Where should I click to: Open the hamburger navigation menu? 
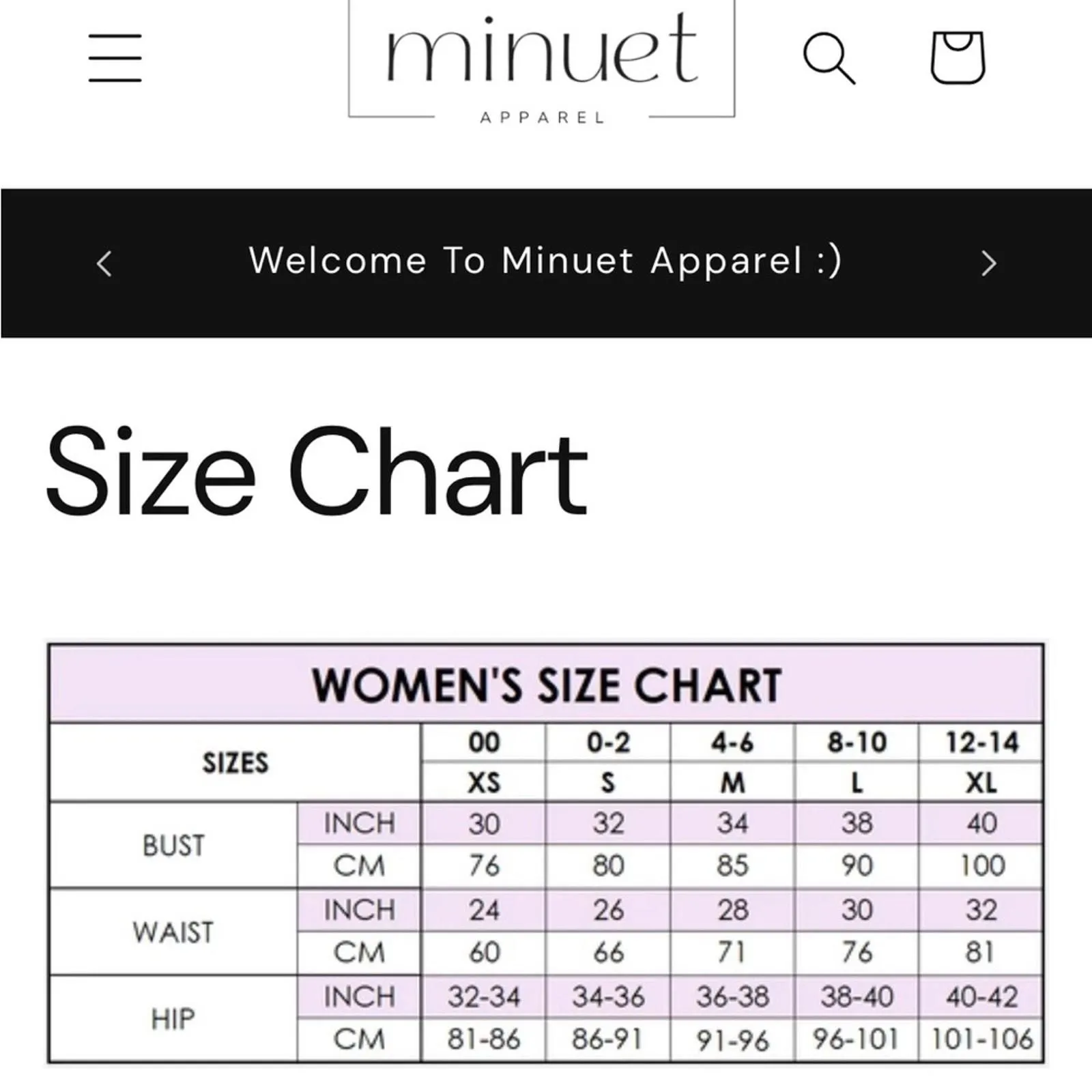pos(115,58)
